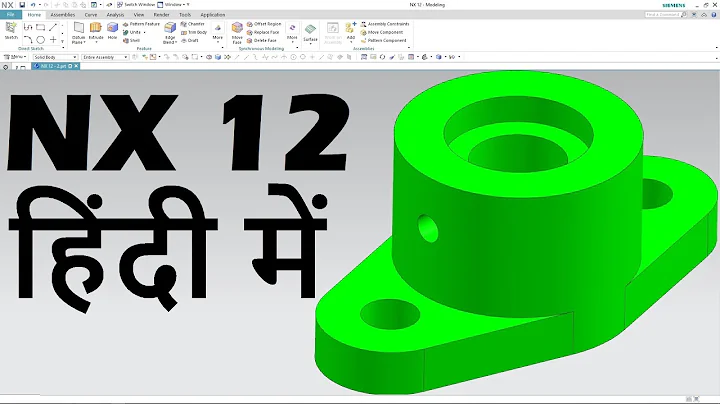The height and width of the screenshot is (404, 720).
Task: Switch to the Render ribbon tab
Action: pyautogui.click(x=161, y=15)
